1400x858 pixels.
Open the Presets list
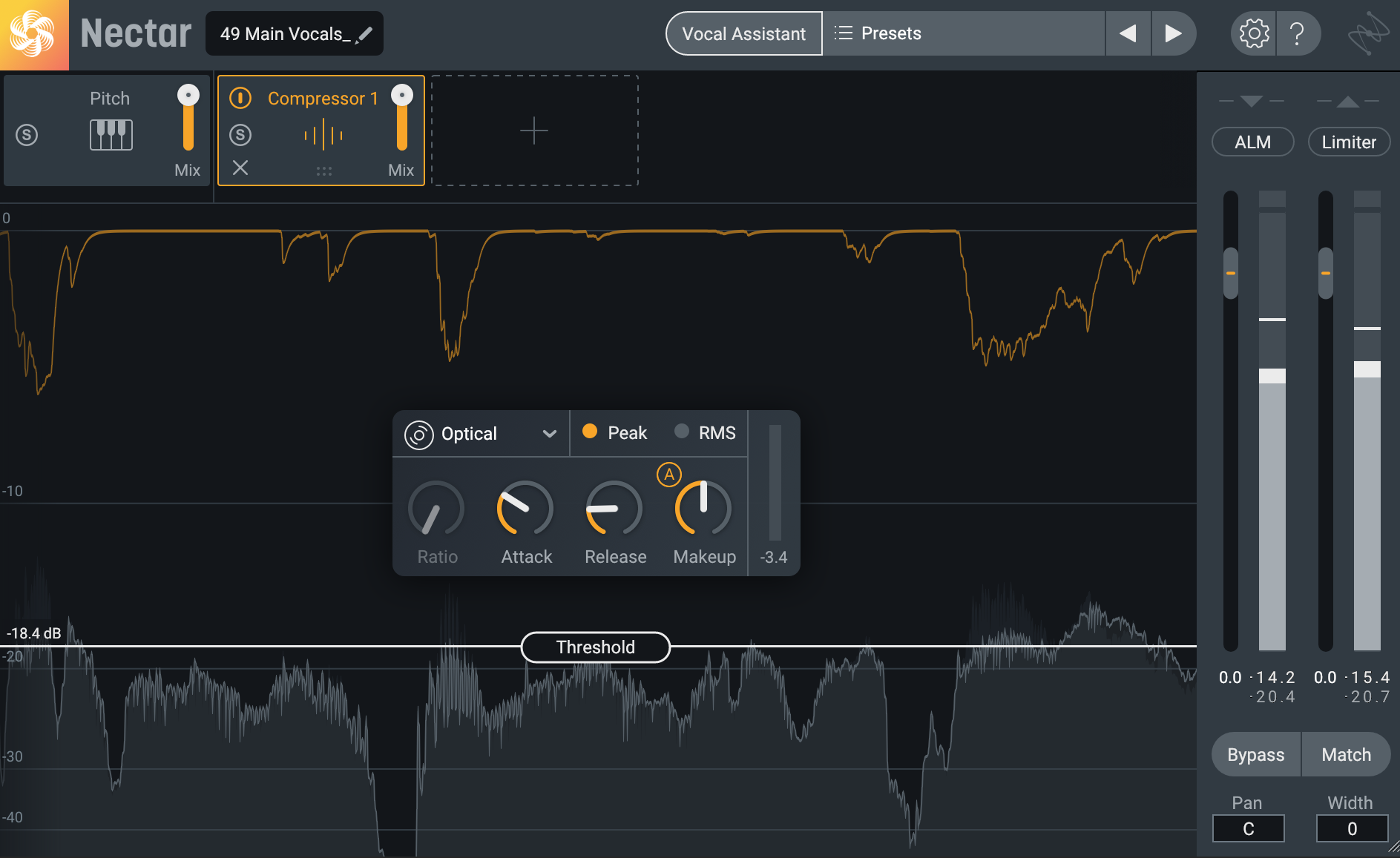[964, 33]
